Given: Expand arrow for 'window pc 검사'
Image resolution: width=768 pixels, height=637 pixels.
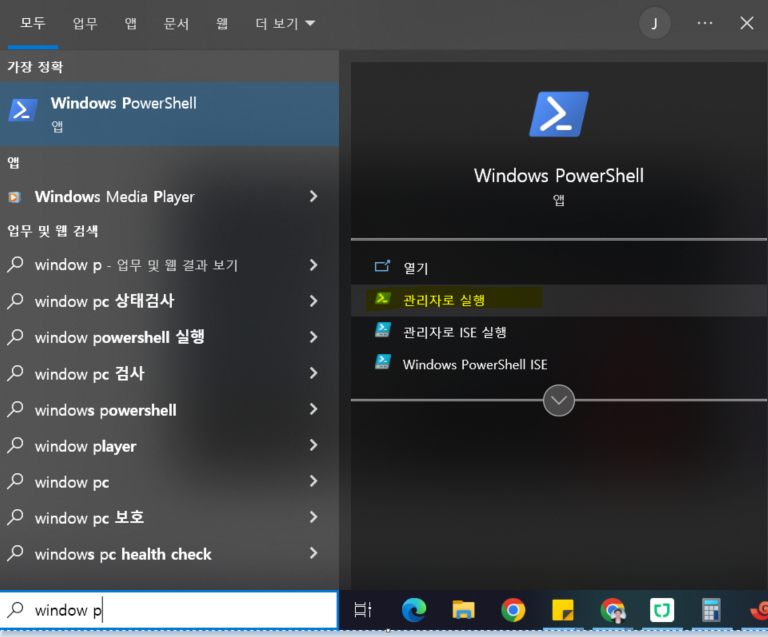Looking at the screenshot, I should click(x=313, y=373).
